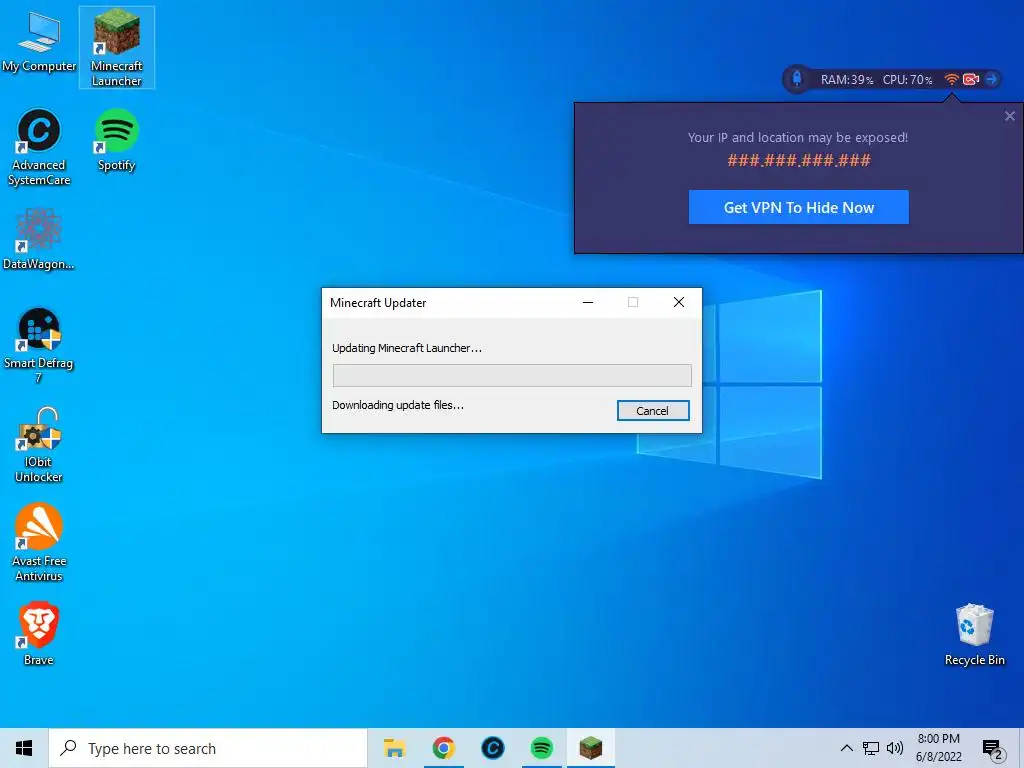The width and height of the screenshot is (1024, 768).
Task: Open Advanced SystemCare from the taskbar
Action: pos(492,748)
